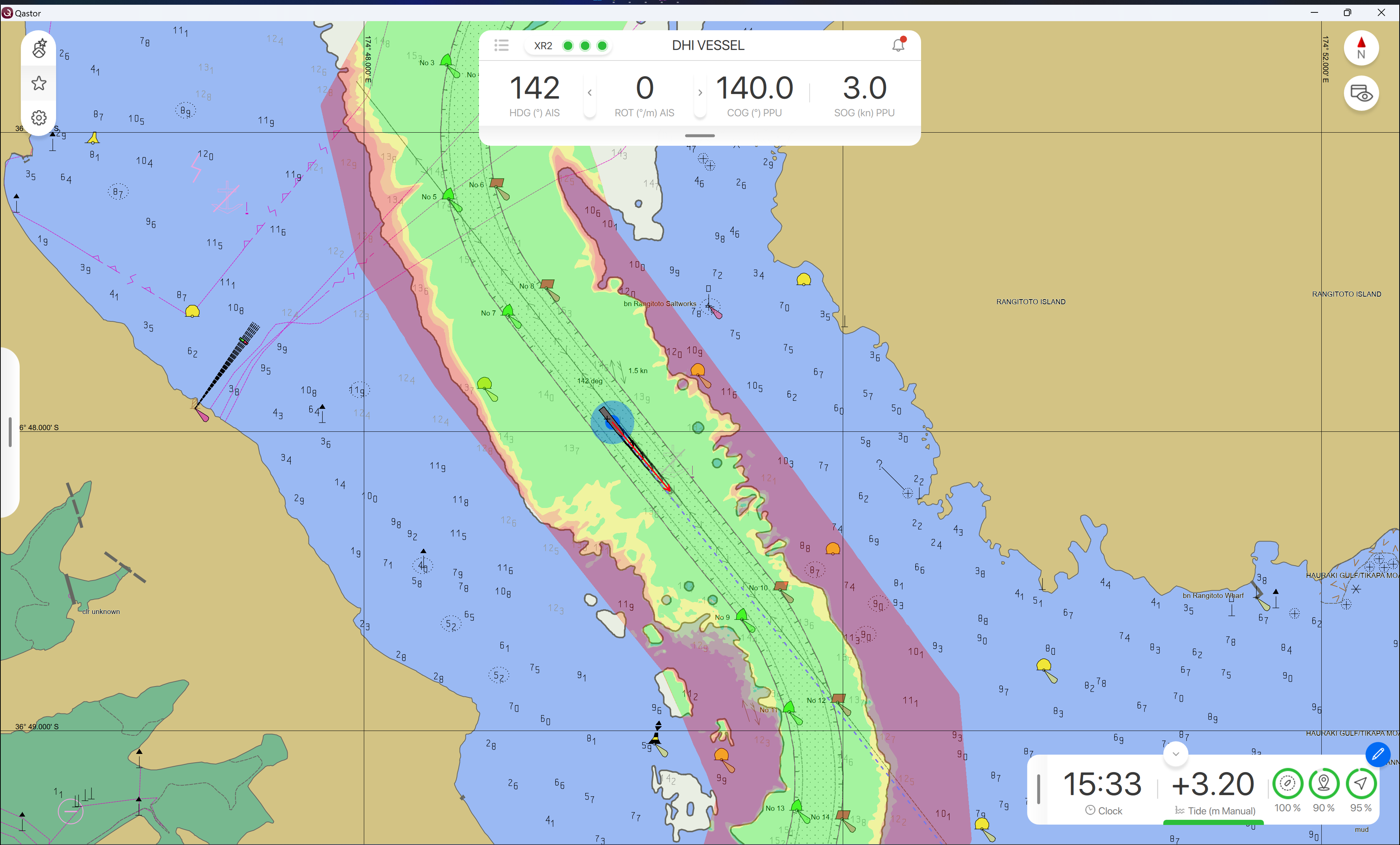
Task: Grab the vessel panel bottom drag handle
Action: pyautogui.click(x=699, y=136)
